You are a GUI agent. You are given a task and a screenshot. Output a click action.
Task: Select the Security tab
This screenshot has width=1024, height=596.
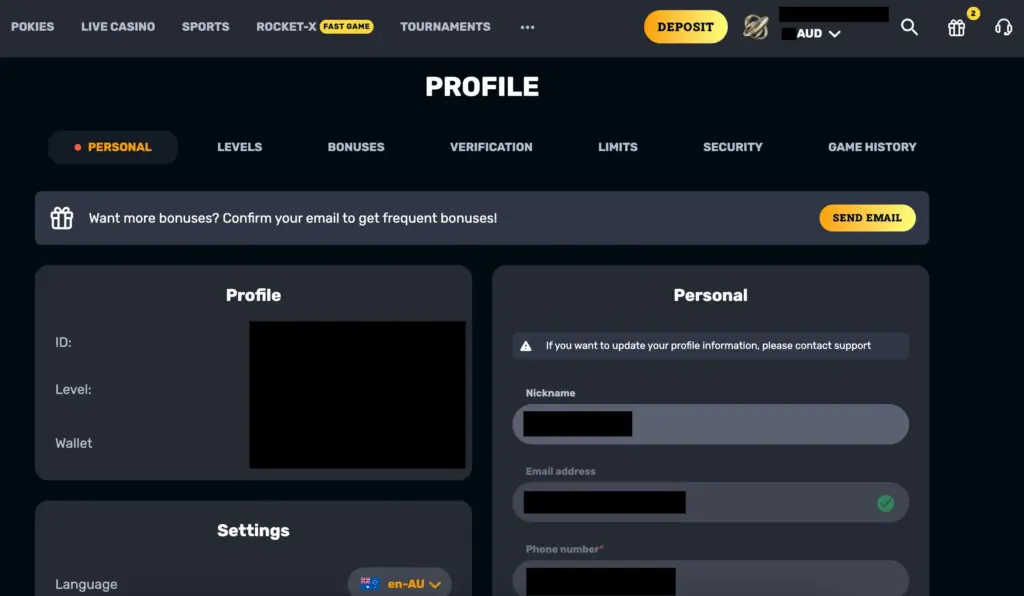(733, 147)
